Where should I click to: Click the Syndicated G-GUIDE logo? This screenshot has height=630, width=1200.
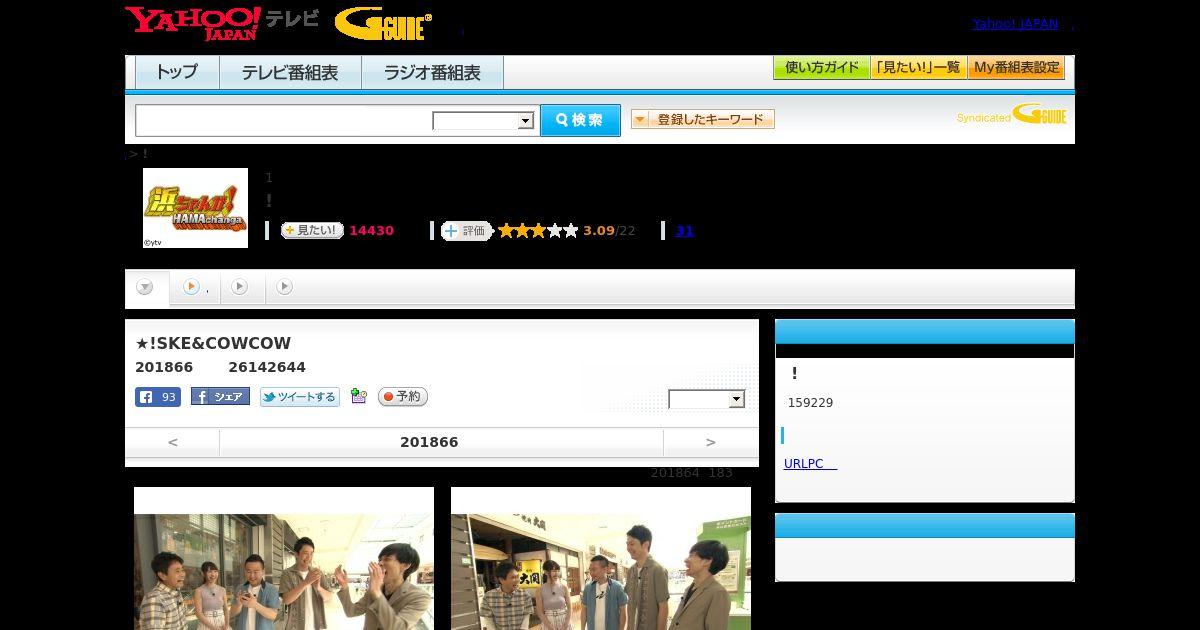pyautogui.click(x=1011, y=115)
